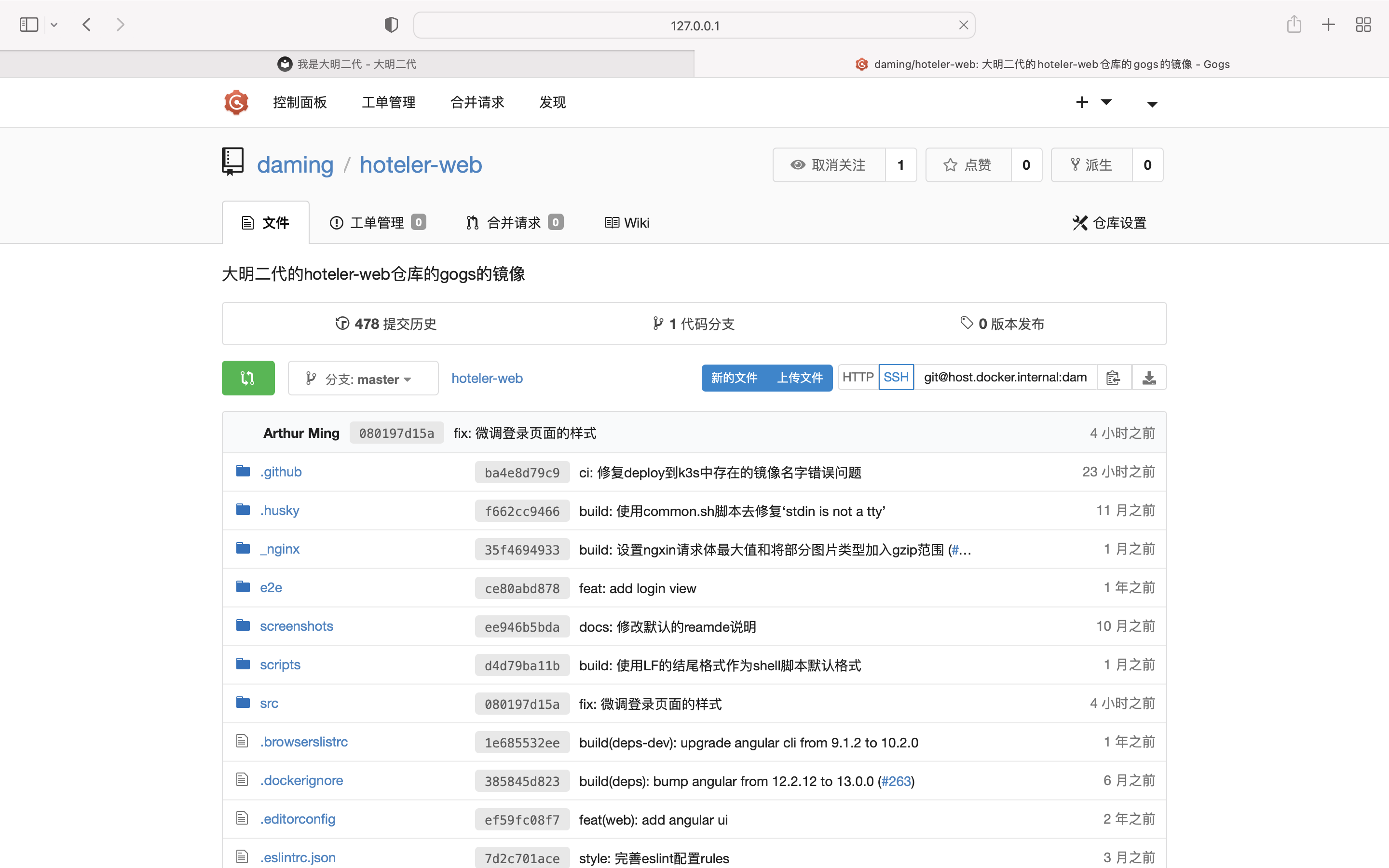The width and height of the screenshot is (1389, 868).
Task: Show the tab overview grid icon
Action: point(1363,25)
